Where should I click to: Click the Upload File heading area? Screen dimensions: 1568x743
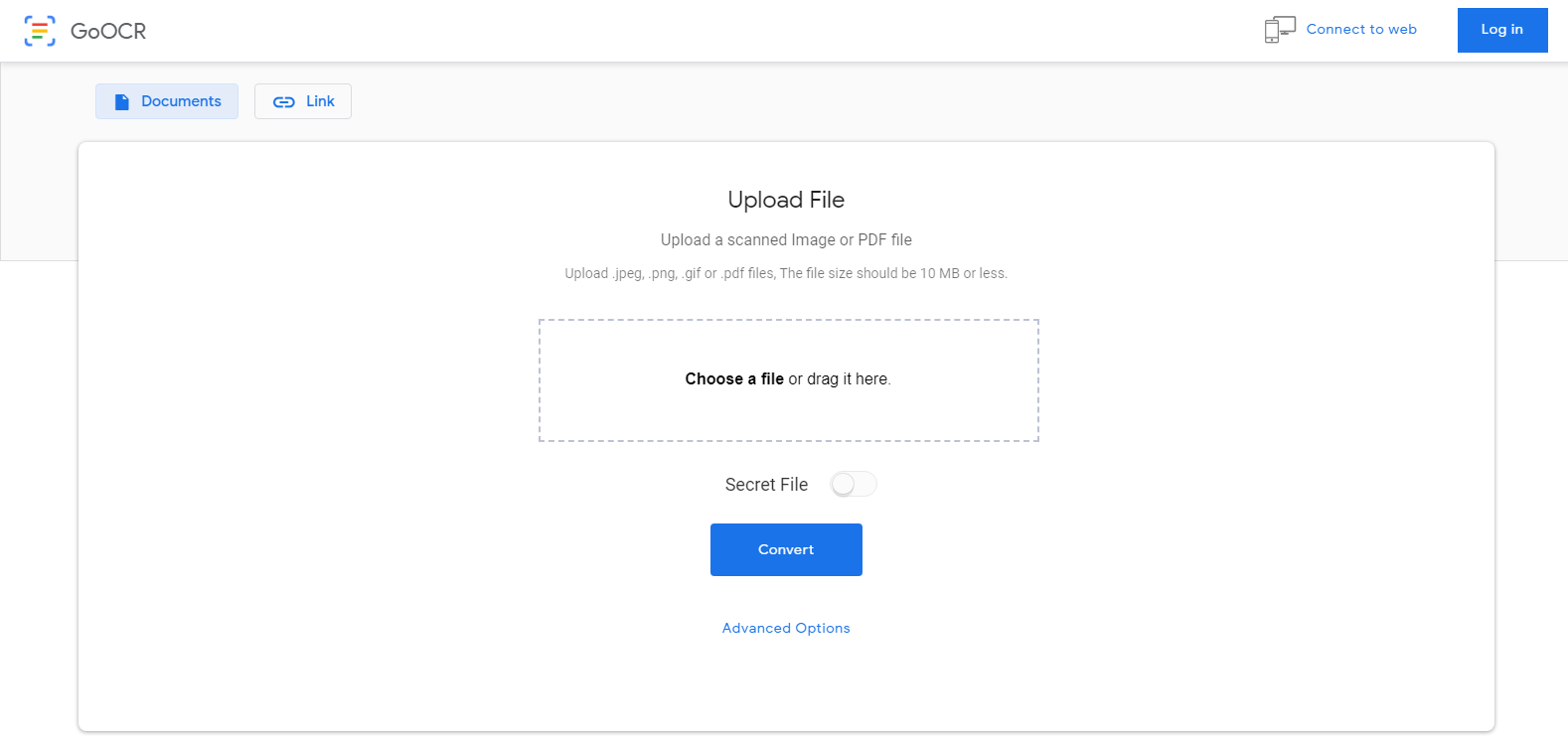click(786, 200)
